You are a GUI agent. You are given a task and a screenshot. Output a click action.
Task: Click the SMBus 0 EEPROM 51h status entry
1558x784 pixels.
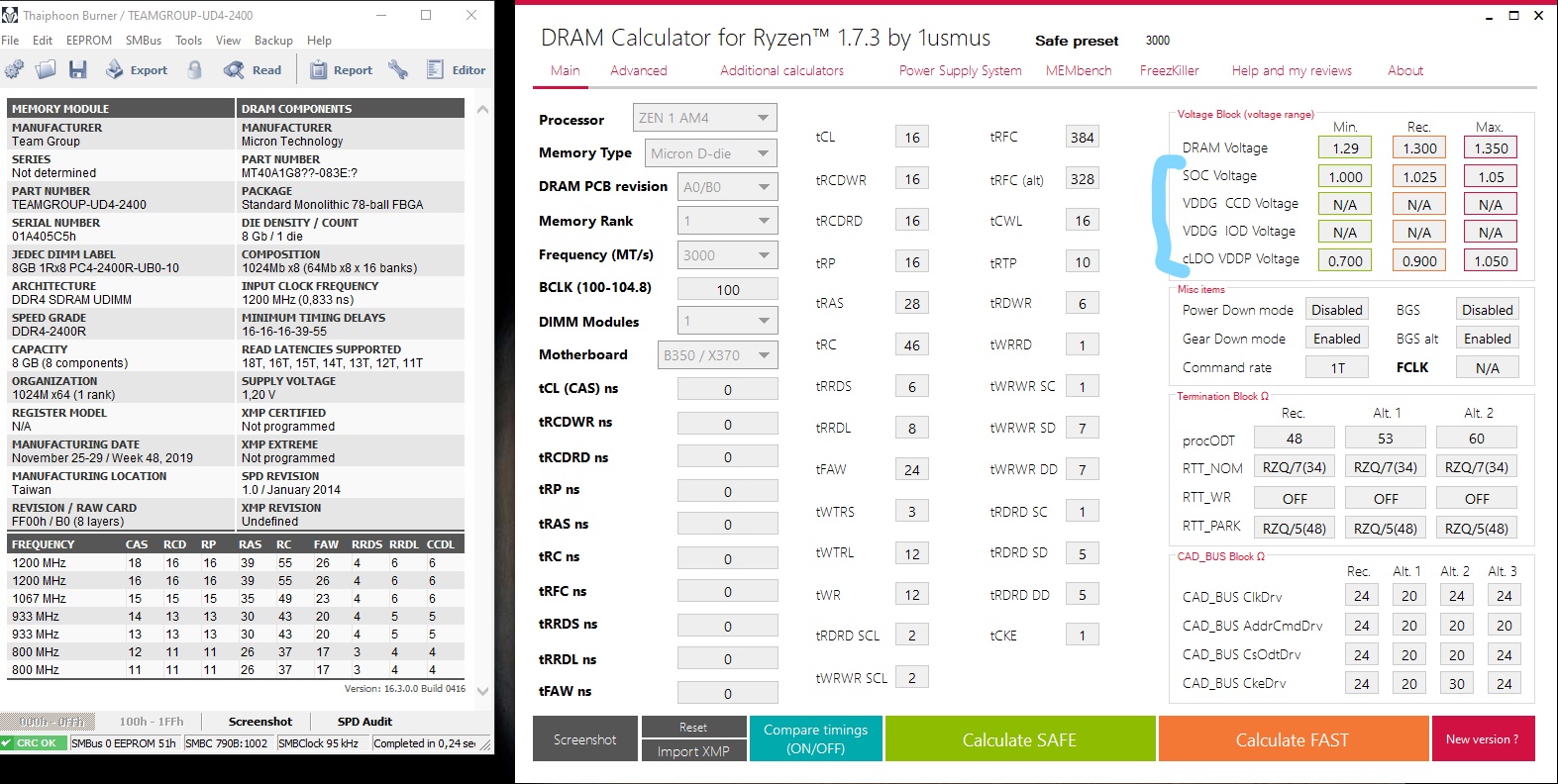pyautogui.click(x=124, y=743)
